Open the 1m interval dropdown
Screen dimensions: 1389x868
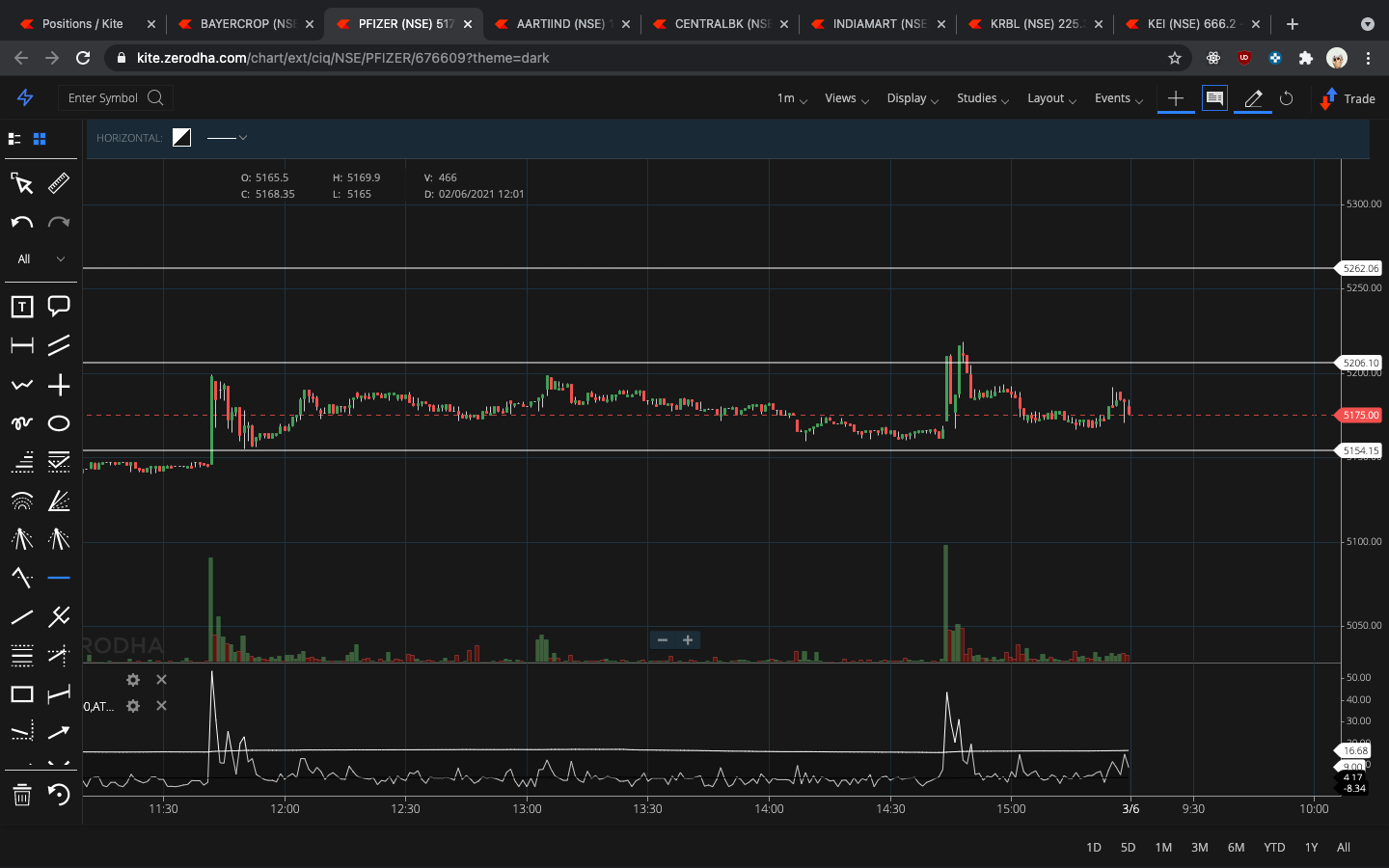(789, 98)
